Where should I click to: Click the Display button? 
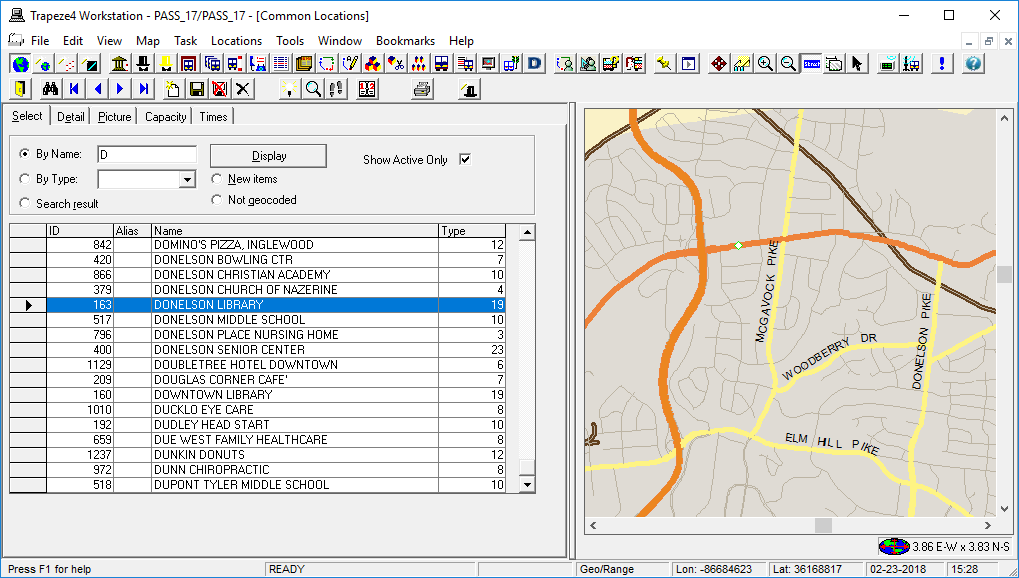click(x=267, y=156)
